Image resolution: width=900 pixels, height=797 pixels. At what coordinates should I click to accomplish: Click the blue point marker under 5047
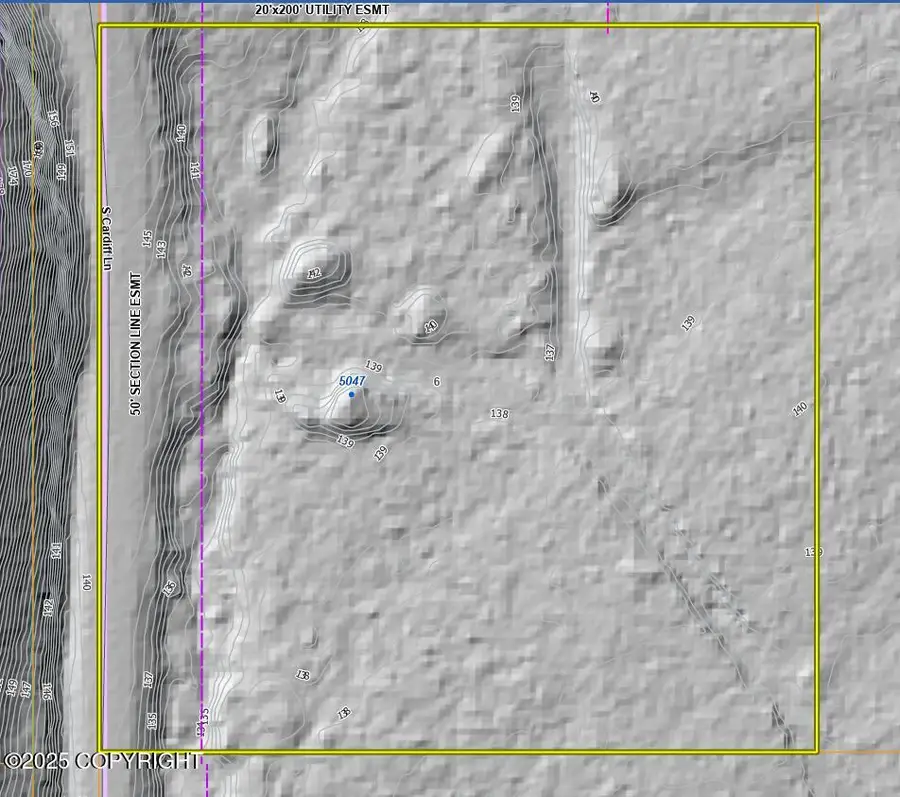click(x=351, y=394)
